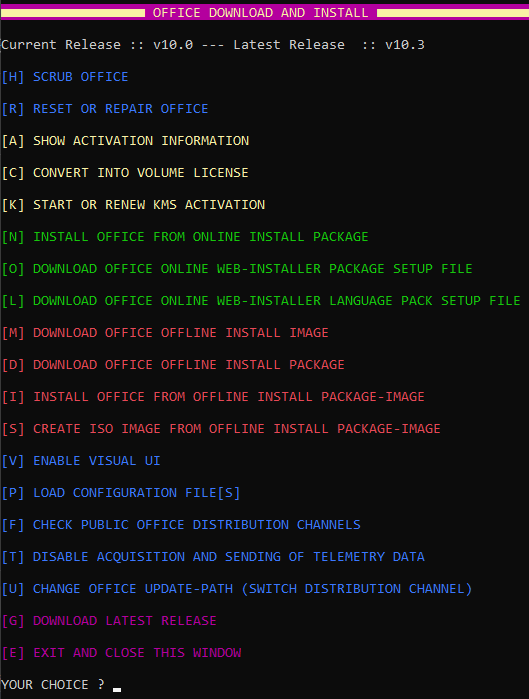
Task: Disable acquisition and sending of telemetry data
Action: tap(213, 557)
